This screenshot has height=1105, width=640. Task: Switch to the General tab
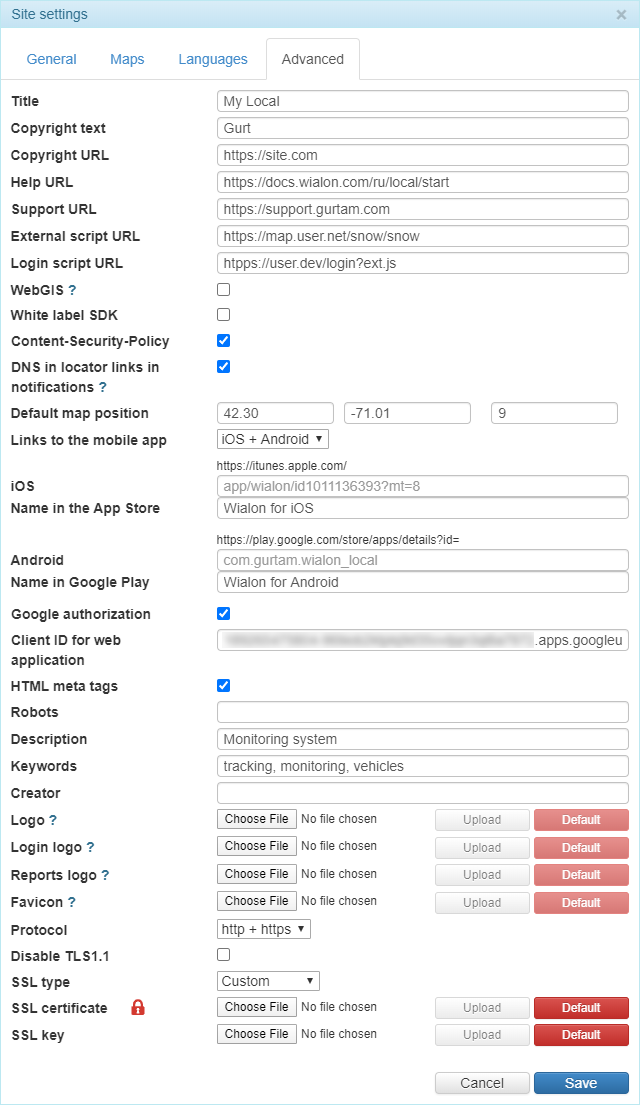(52, 59)
